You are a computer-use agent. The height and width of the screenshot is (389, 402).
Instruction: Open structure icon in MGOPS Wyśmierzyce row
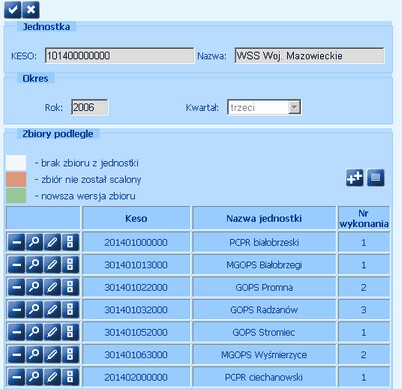(x=70, y=354)
